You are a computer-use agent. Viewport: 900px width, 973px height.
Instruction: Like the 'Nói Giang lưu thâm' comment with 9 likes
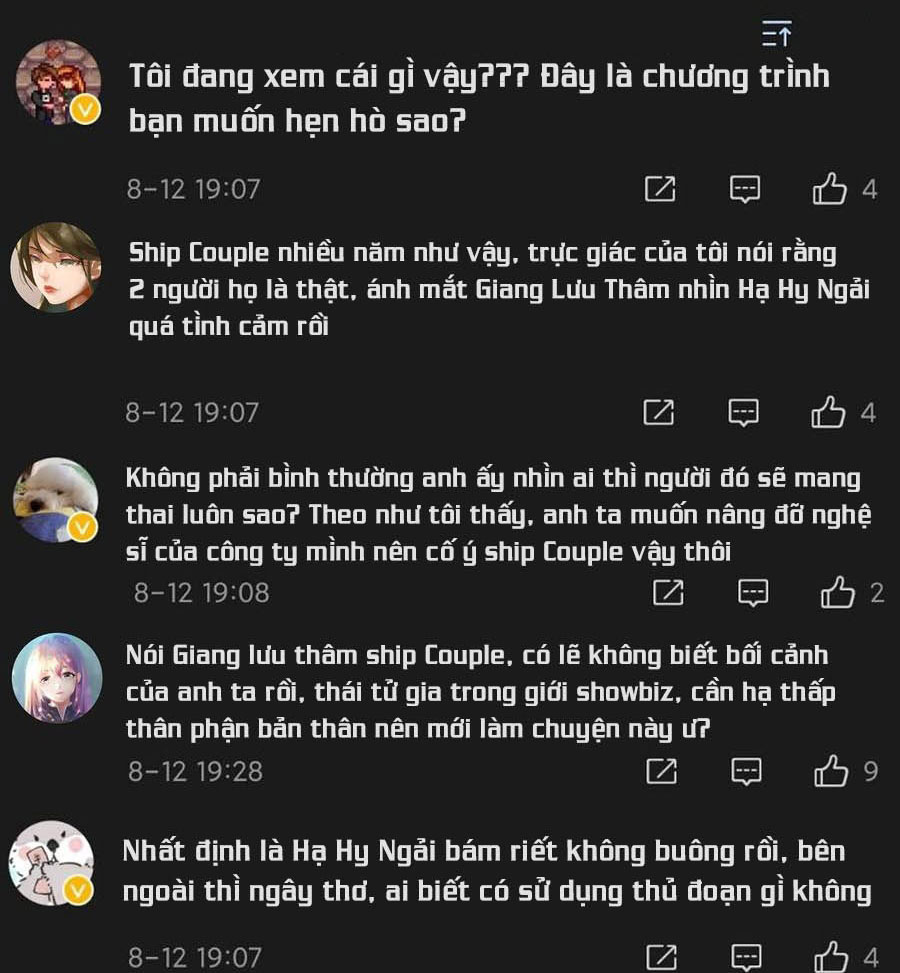(x=830, y=771)
